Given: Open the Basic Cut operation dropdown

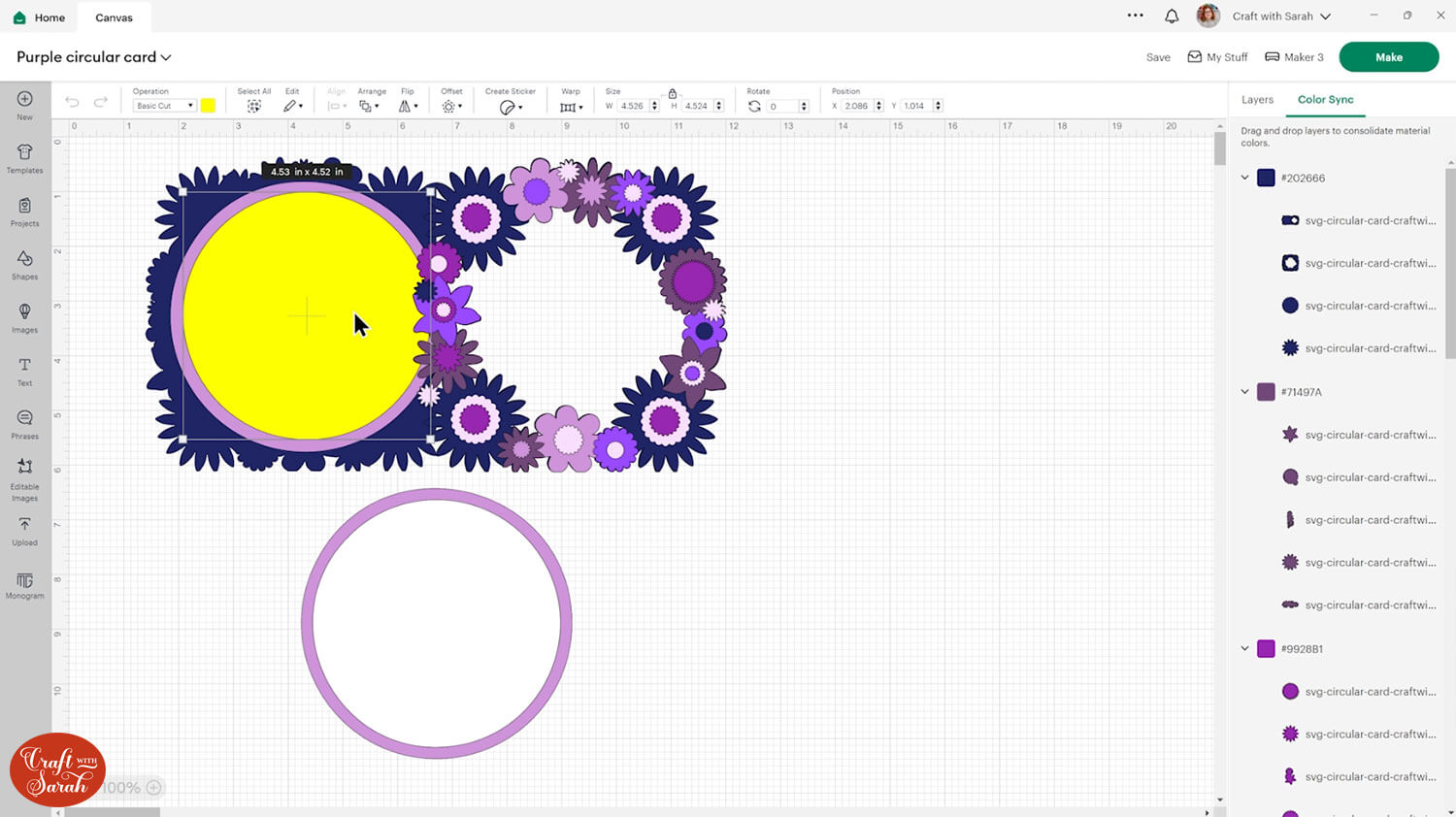Looking at the screenshot, I should click(164, 105).
